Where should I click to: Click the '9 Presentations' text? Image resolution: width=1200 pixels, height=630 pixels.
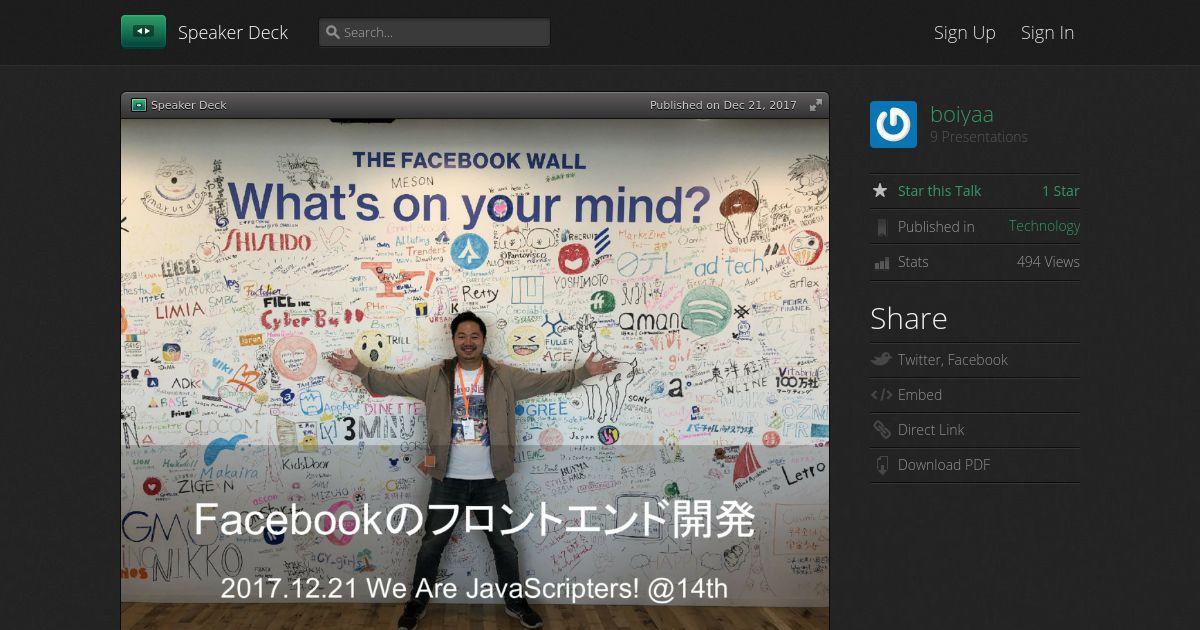coord(979,137)
